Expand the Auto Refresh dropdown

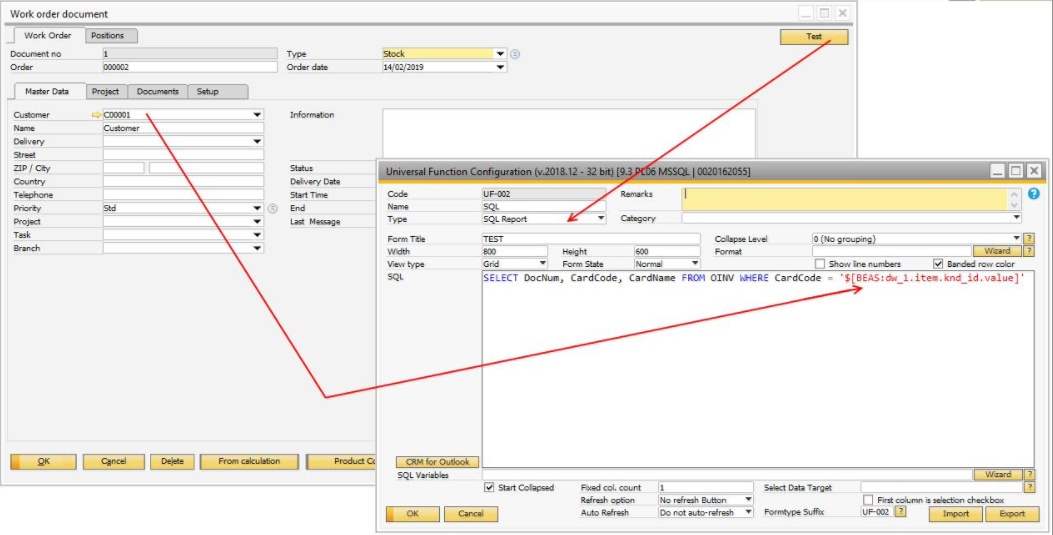(747, 512)
